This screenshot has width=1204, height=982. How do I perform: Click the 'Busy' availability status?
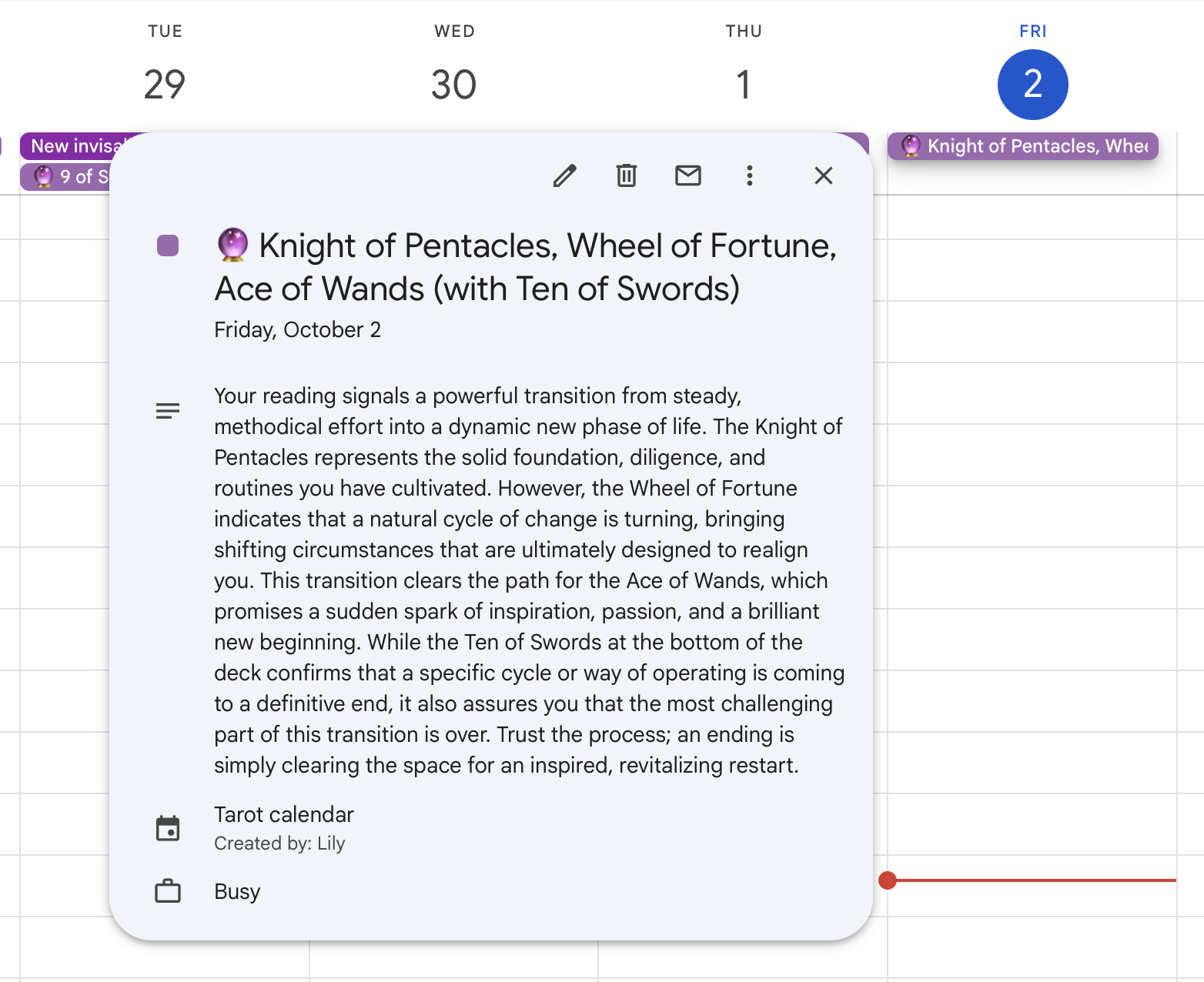pos(237,891)
